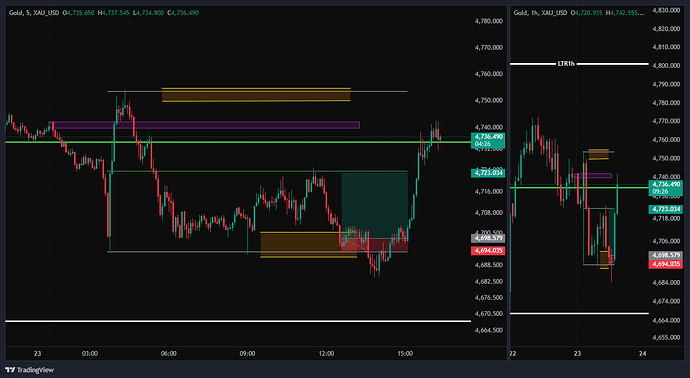Screen dimensions: 690x378
Task: Select the 'Gold, 1h, XAU_USD' chart title
Action: pyautogui.click(x=540, y=13)
